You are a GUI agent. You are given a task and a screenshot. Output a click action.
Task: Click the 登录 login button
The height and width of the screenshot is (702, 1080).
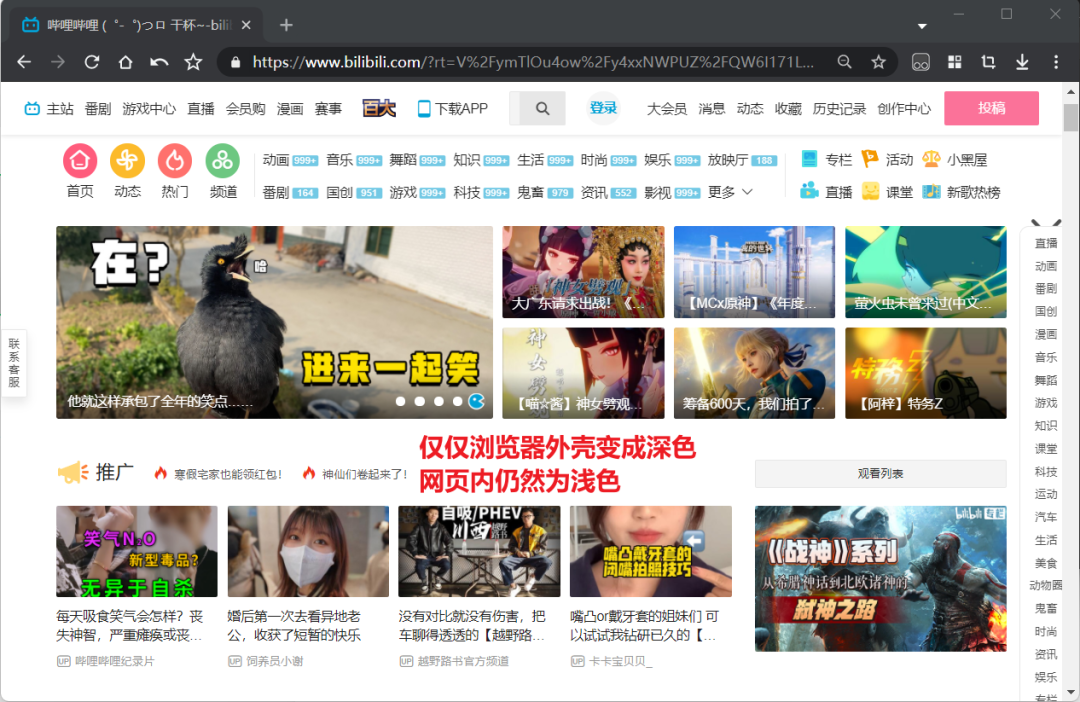(603, 107)
